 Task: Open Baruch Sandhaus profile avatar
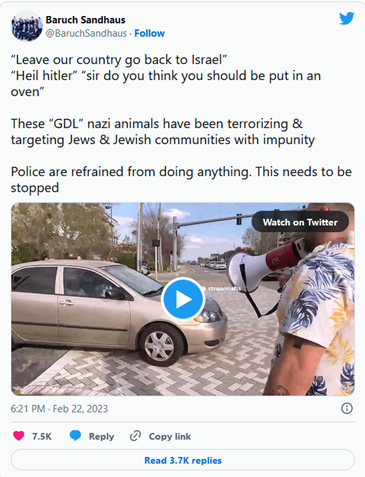coord(27,26)
